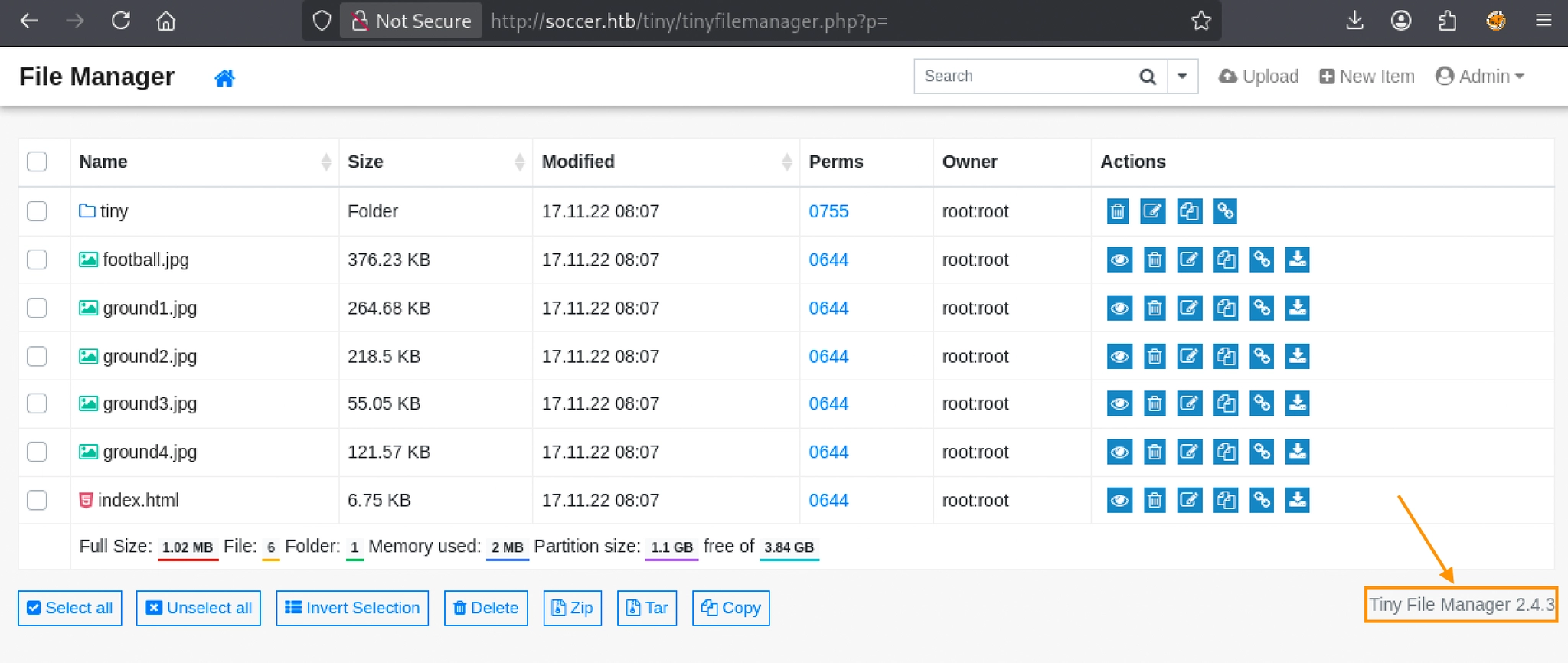
Task: Check the ground1.jpg checkbox
Action: click(37, 308)
